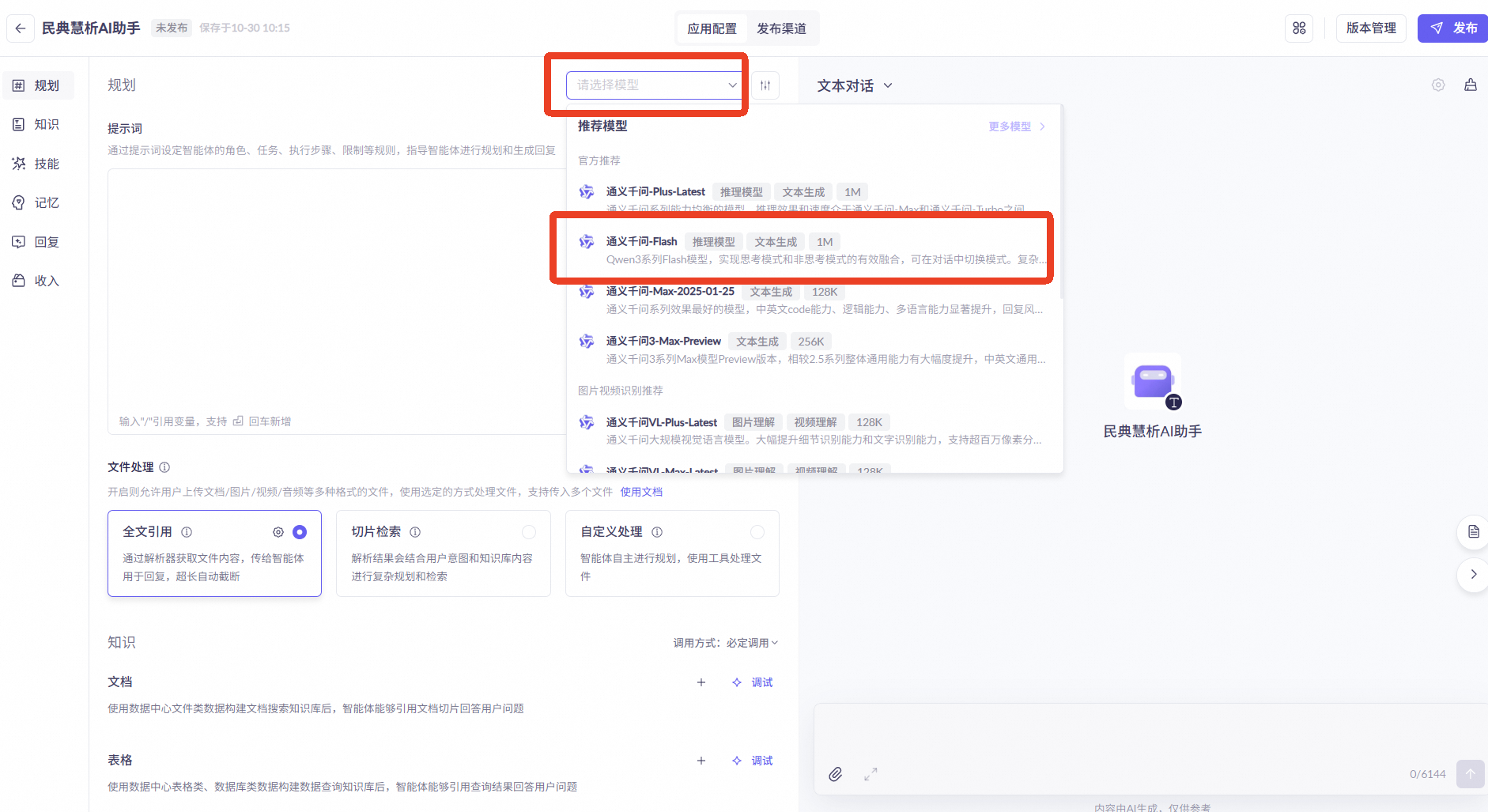The height and width of the screenshot is (812, 1488).
Task: Open the floating document icon at right edge
Action: point(1473,532)
